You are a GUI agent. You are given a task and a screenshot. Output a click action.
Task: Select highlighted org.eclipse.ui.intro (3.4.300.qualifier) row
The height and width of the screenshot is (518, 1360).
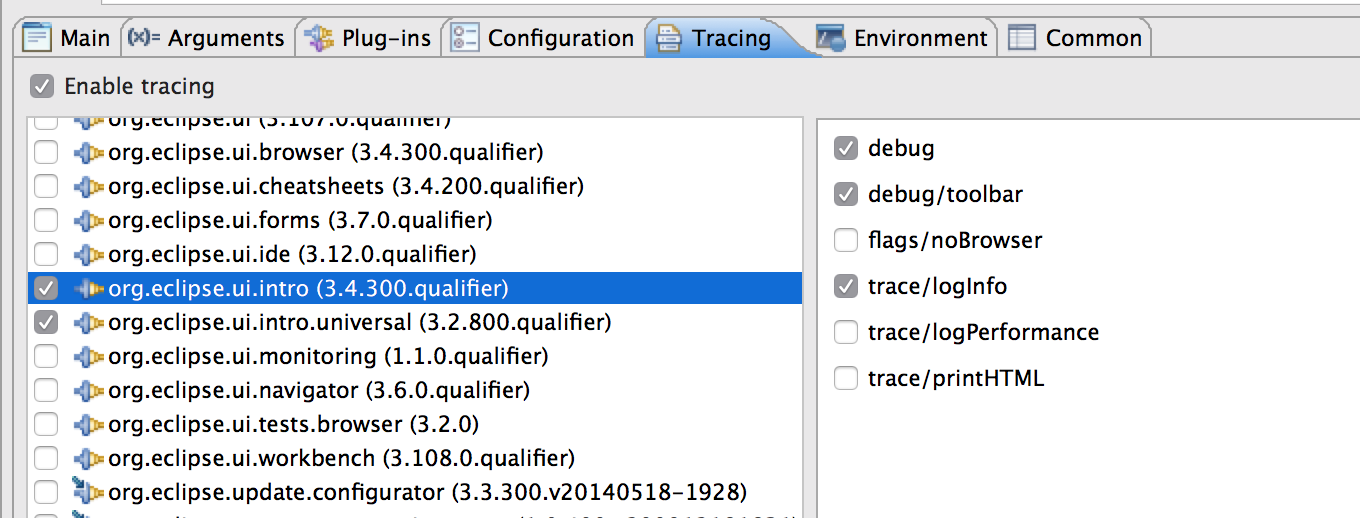click(x=414, y=289)
